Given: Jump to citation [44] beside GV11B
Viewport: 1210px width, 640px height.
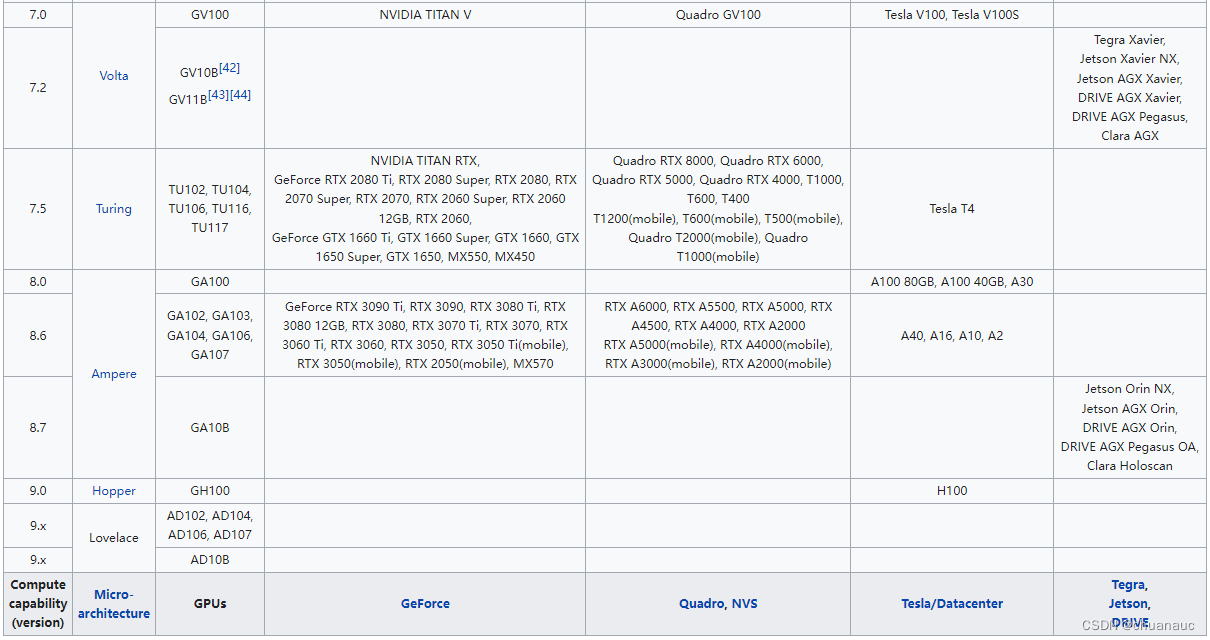Looking at the screenshot, I should pyautogui.click(x=240, y=95).
